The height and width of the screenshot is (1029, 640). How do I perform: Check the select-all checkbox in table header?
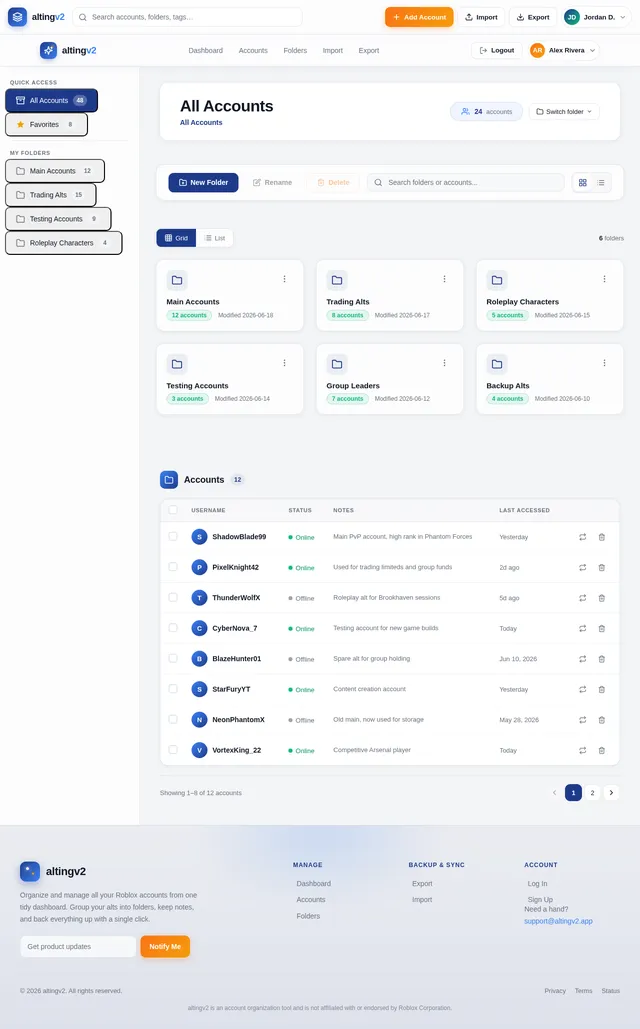pyautogui.click(x=173, y=510)
